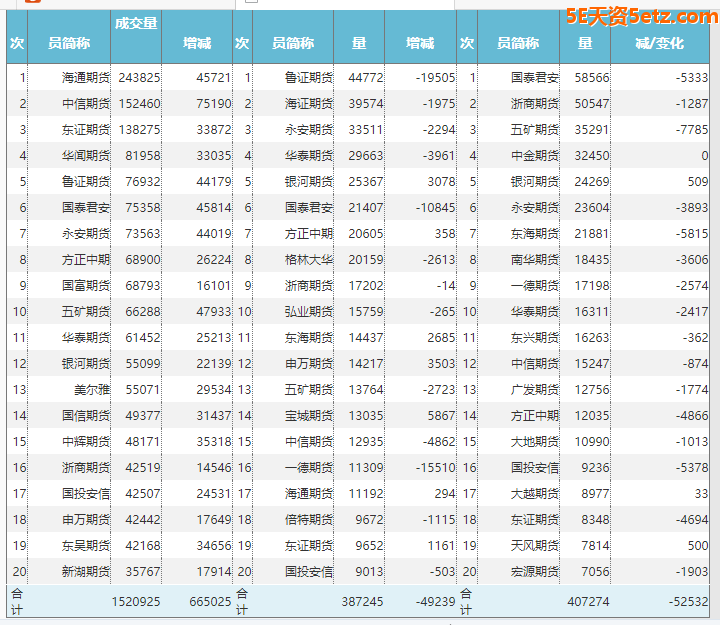
Task: Select the 宝城期货 cell
Action: tap(308, 415)
